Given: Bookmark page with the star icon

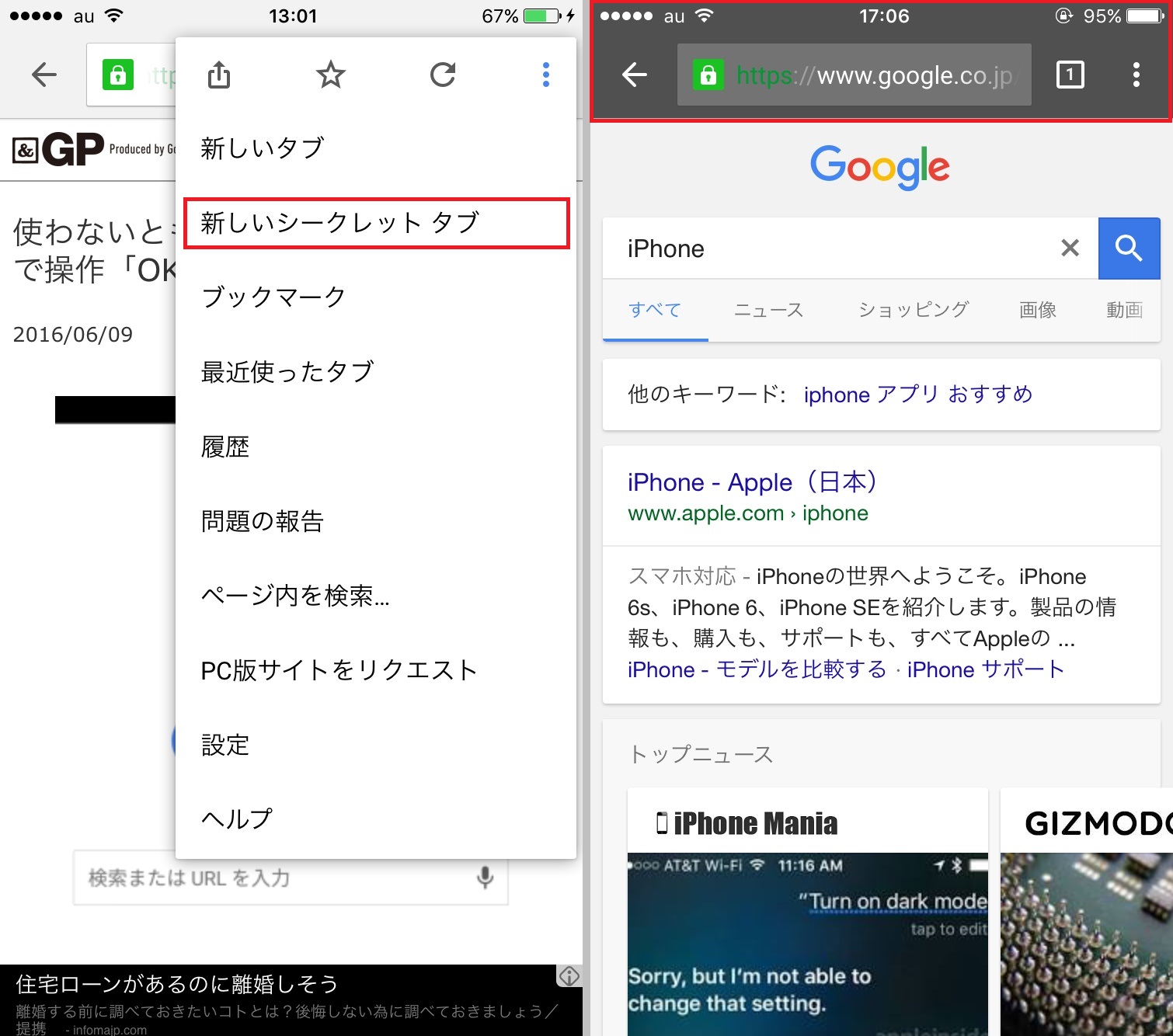Looking at the screenshot, I should [330, 75].
